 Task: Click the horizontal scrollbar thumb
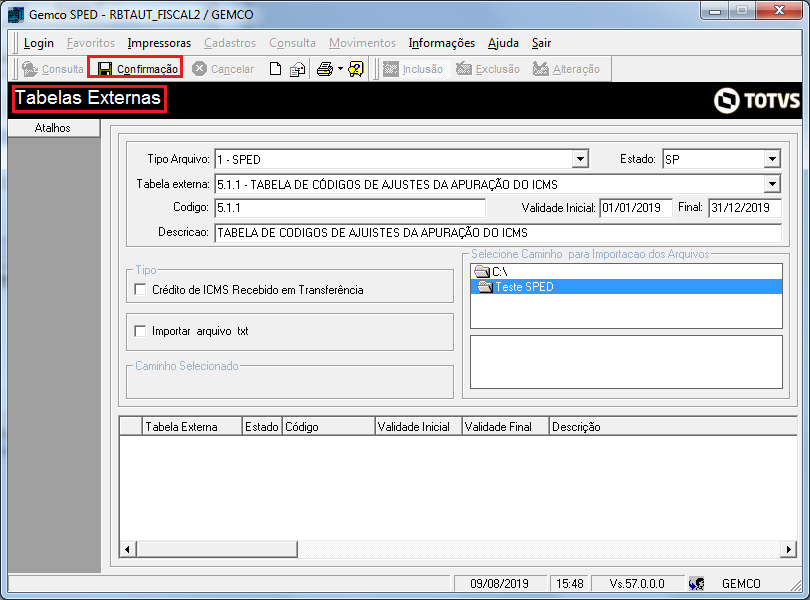217,549
